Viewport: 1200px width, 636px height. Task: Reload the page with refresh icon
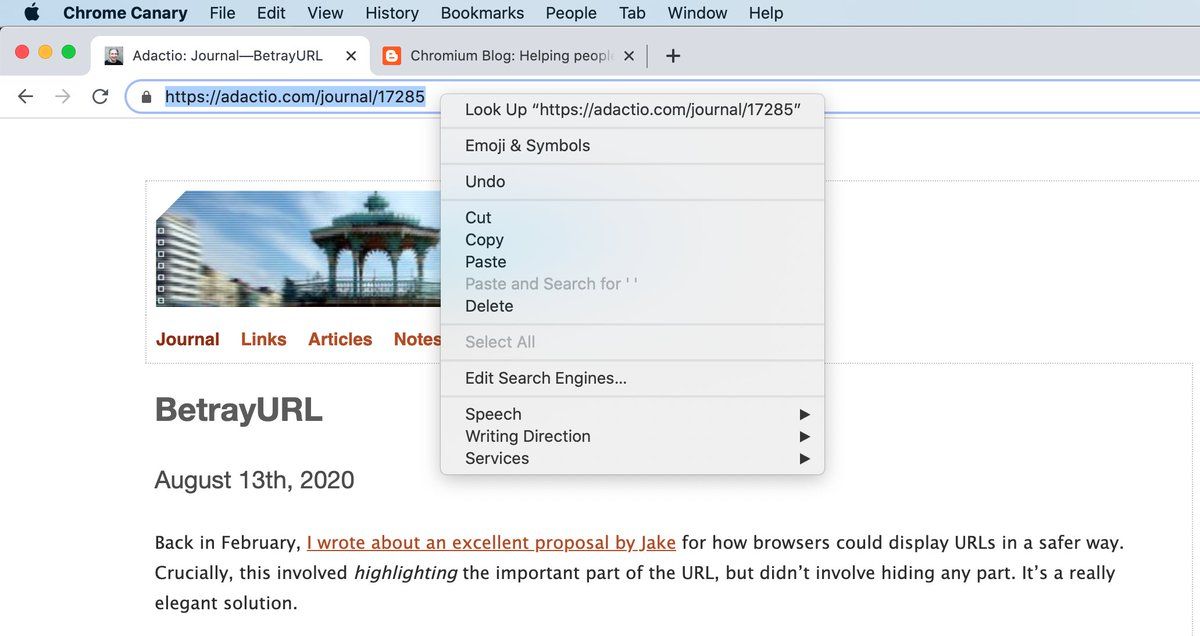click(x=99, y=96)
